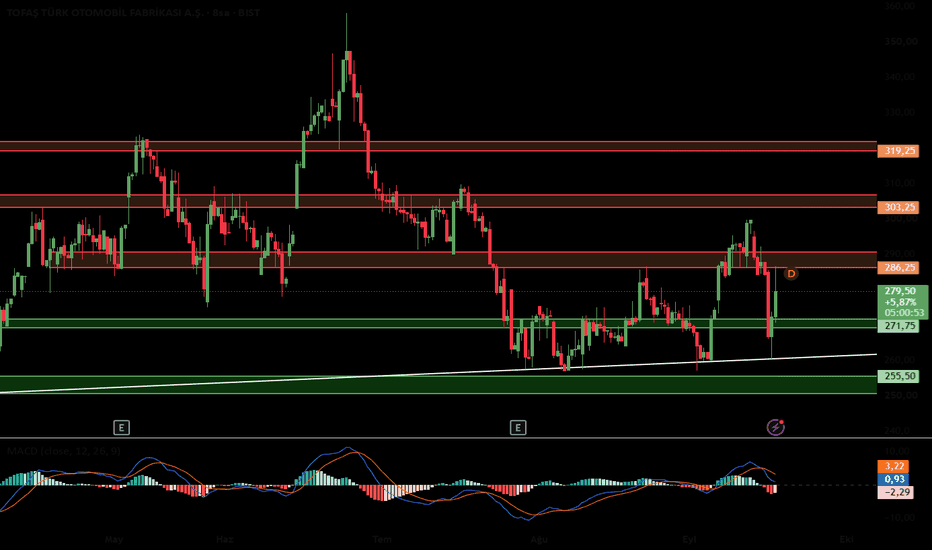Image resolution: width=932 pixels, height=550 pixels.
Task: Select the 271,75 support level label
Action: pyautogui.click(x=899, y=326)
